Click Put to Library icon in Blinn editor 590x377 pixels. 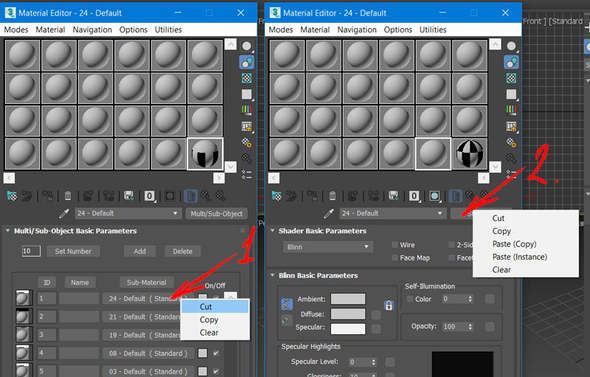pos(393,196)
